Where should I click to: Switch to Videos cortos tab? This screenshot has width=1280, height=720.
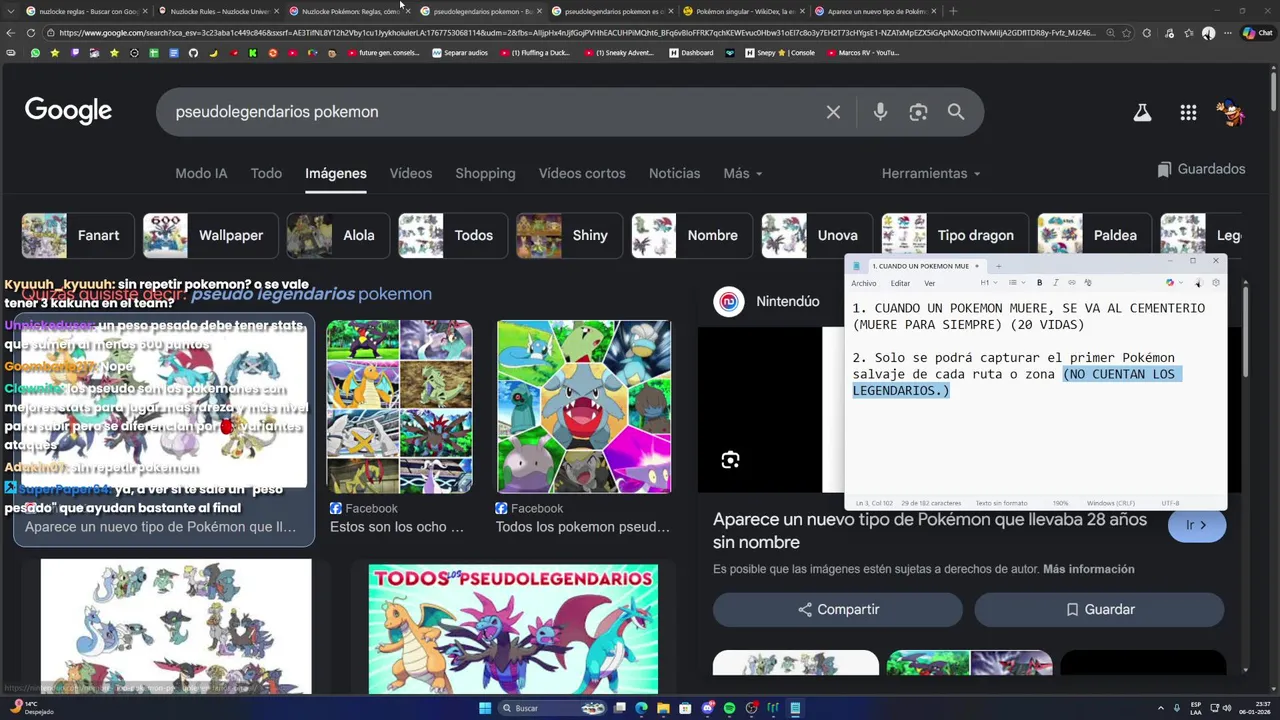pos(582,173)
